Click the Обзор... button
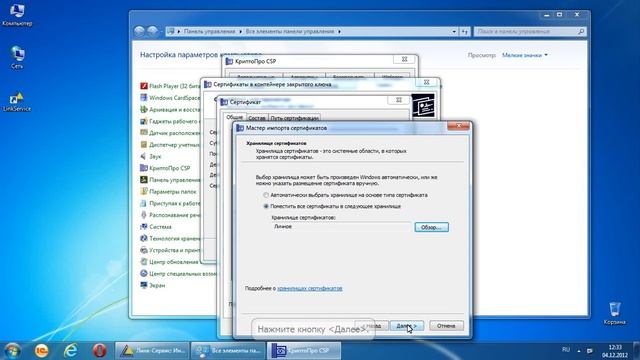Screen dimensions: 640x360 [431, 227]
